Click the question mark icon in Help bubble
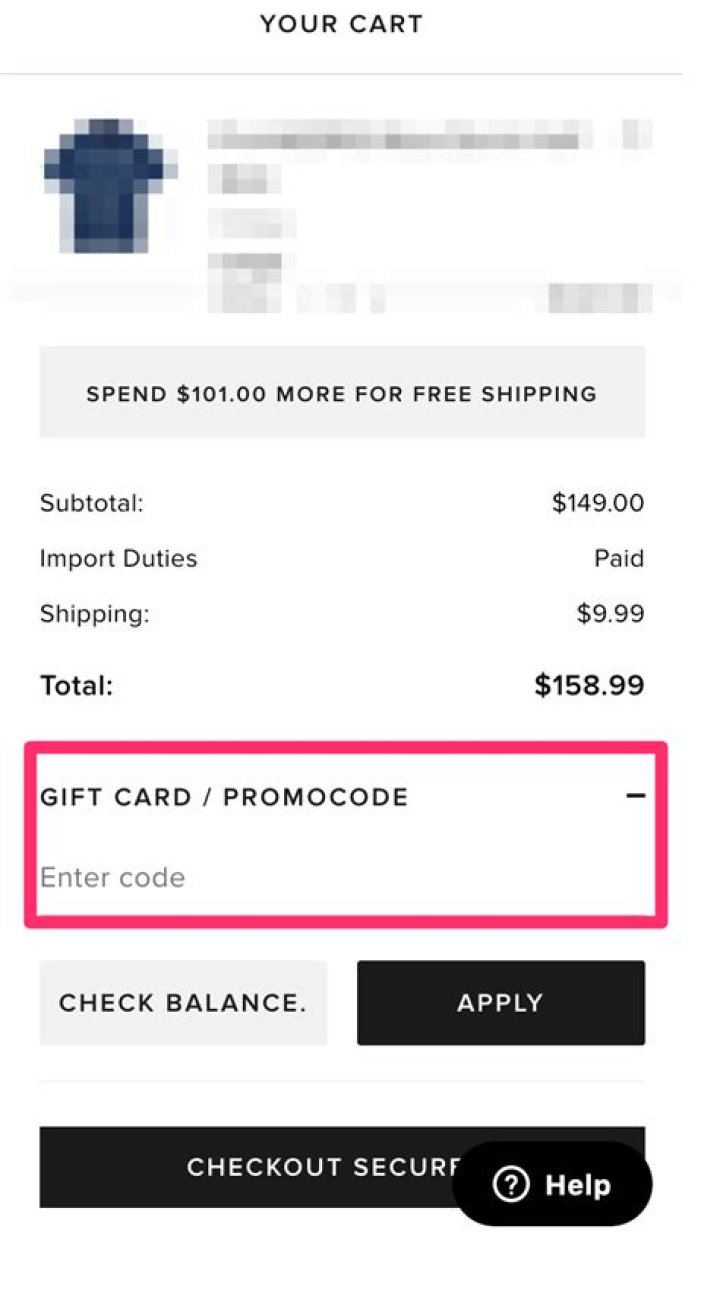The image size is (720, 1290). coord(511,1184)
